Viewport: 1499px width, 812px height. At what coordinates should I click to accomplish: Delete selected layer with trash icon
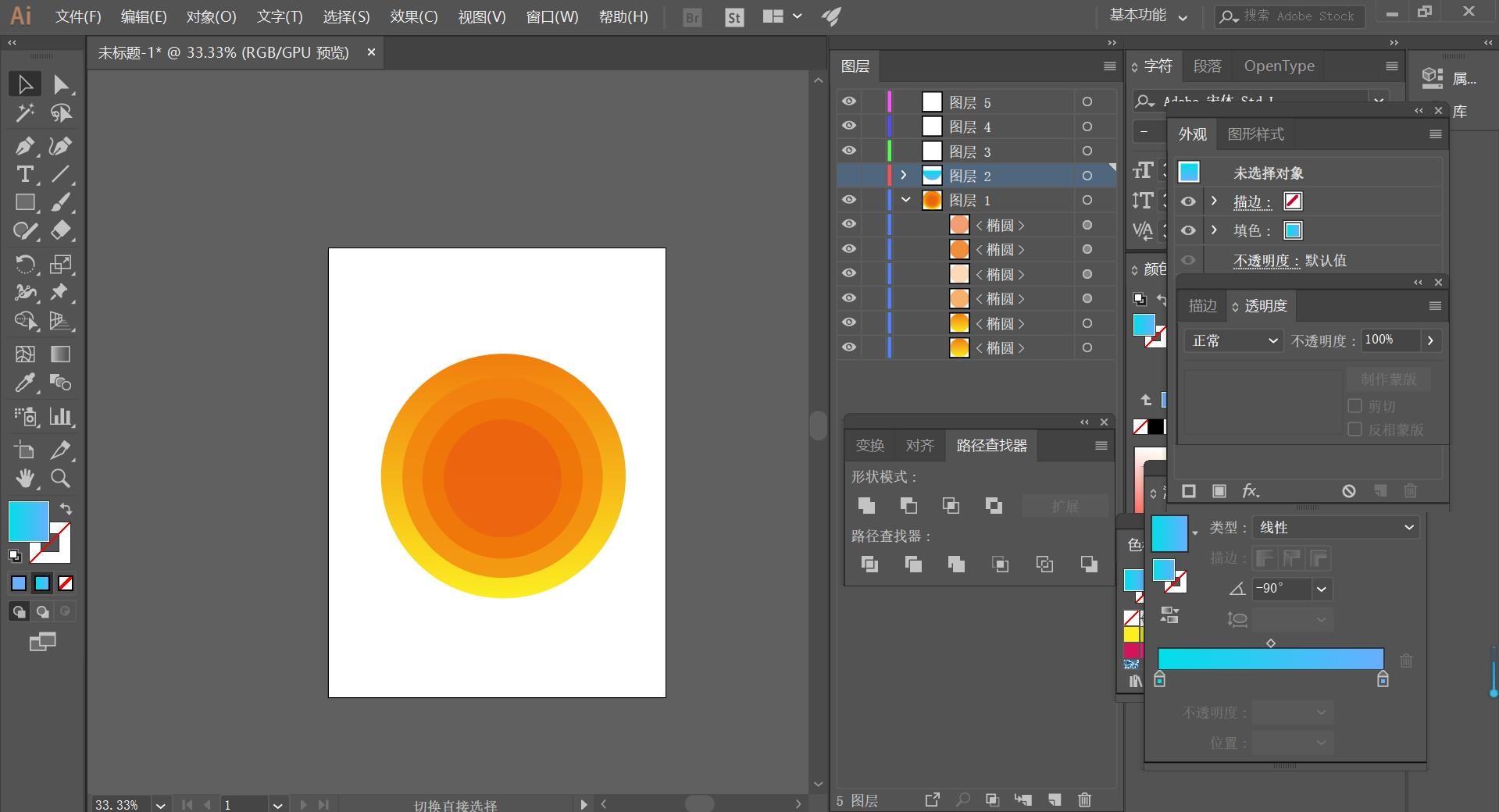[x=1084, y=800]
